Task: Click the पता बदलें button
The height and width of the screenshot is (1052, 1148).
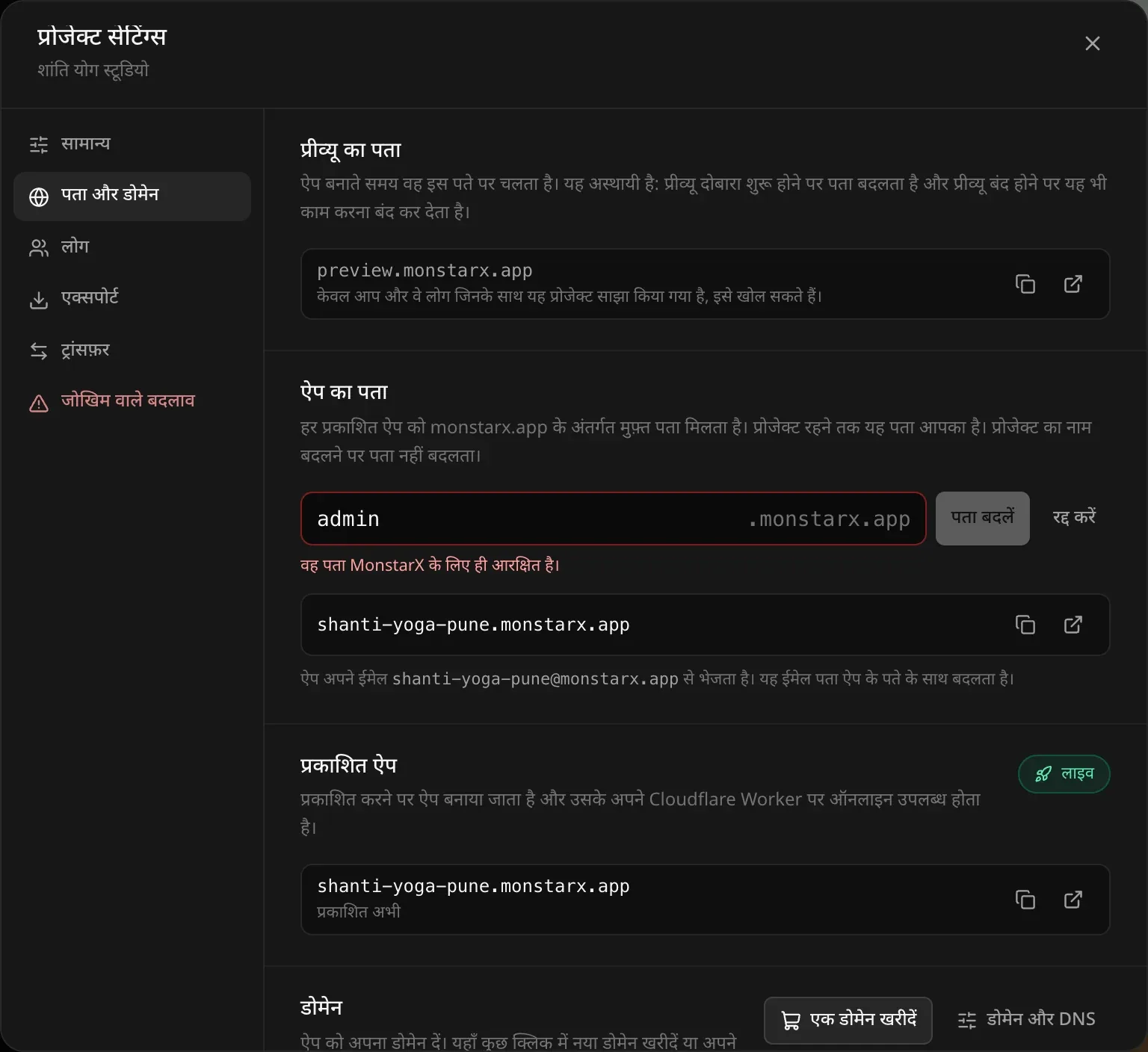Action: 982,518
